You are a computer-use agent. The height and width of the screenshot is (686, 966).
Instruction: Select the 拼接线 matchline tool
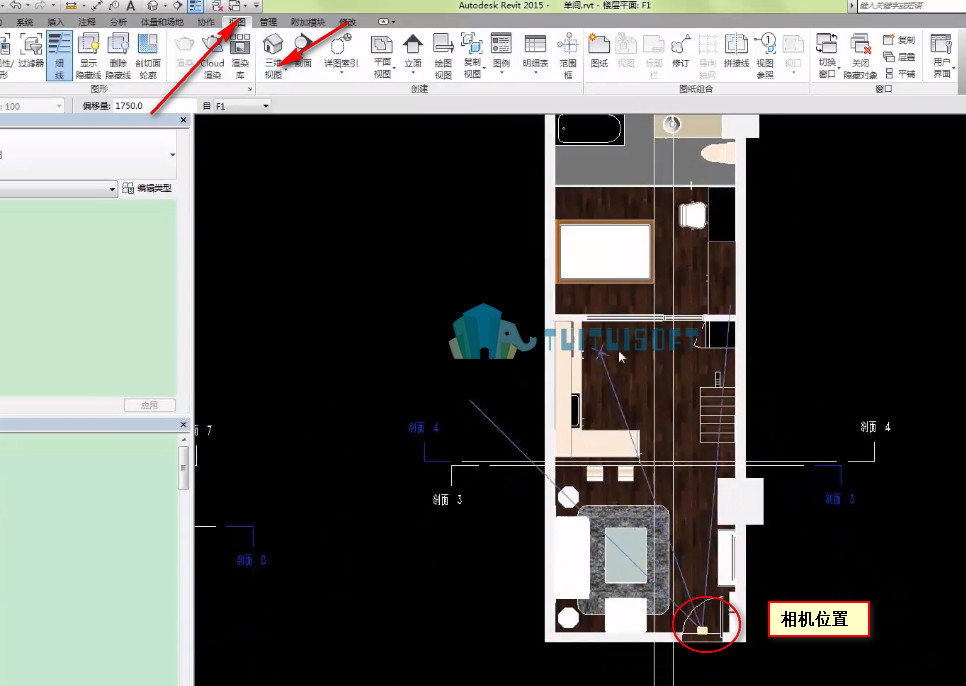pos(736,50)
